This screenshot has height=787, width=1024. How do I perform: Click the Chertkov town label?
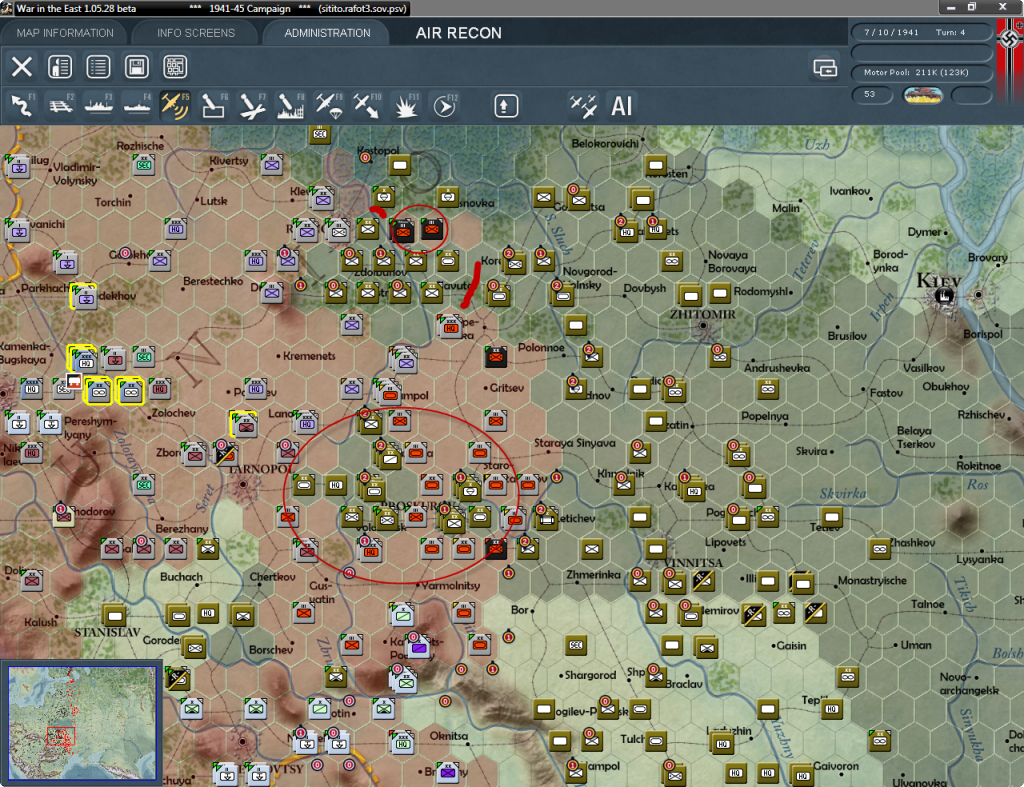point(272,577)
